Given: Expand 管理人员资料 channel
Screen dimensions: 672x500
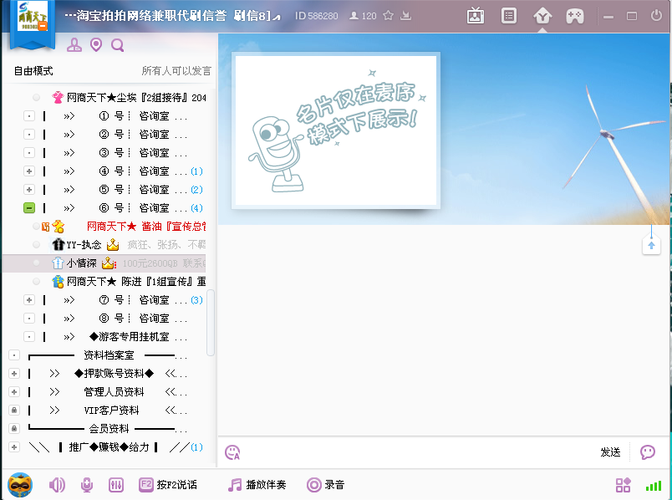Looking at the screenshot, I should coord(14,392).
